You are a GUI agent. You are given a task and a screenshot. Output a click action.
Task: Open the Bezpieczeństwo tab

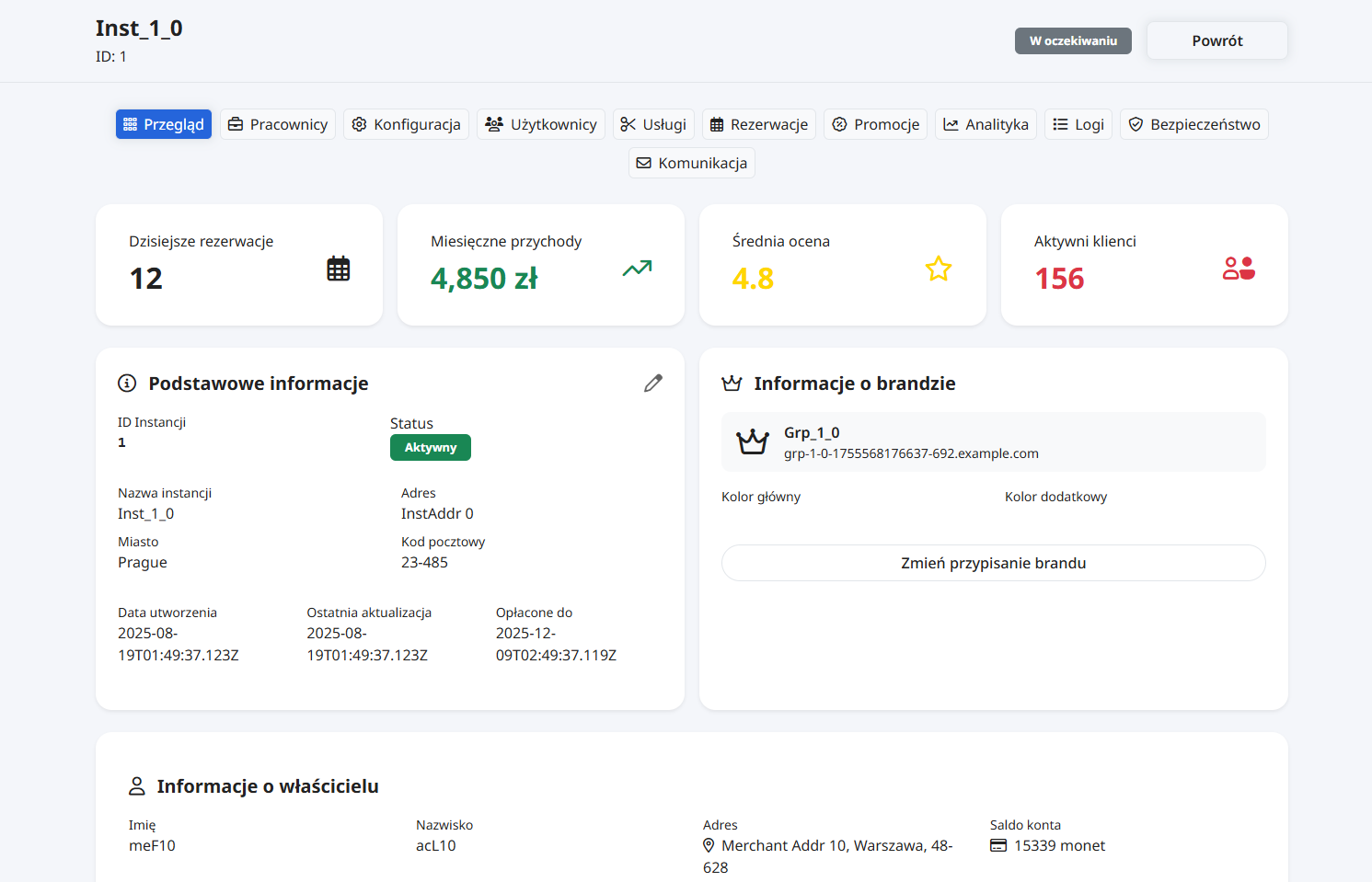1194,124
